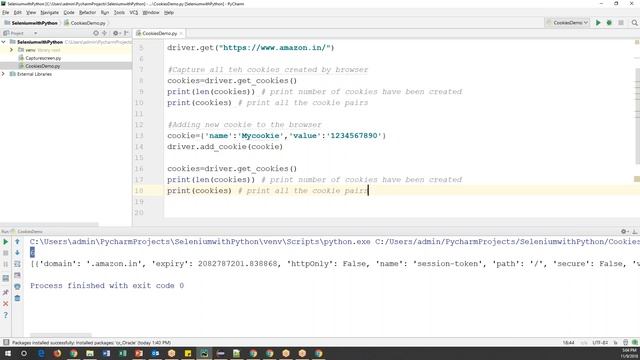Click the stop square in Run panel
Screen dimensions: 640x360
(6, 253)
